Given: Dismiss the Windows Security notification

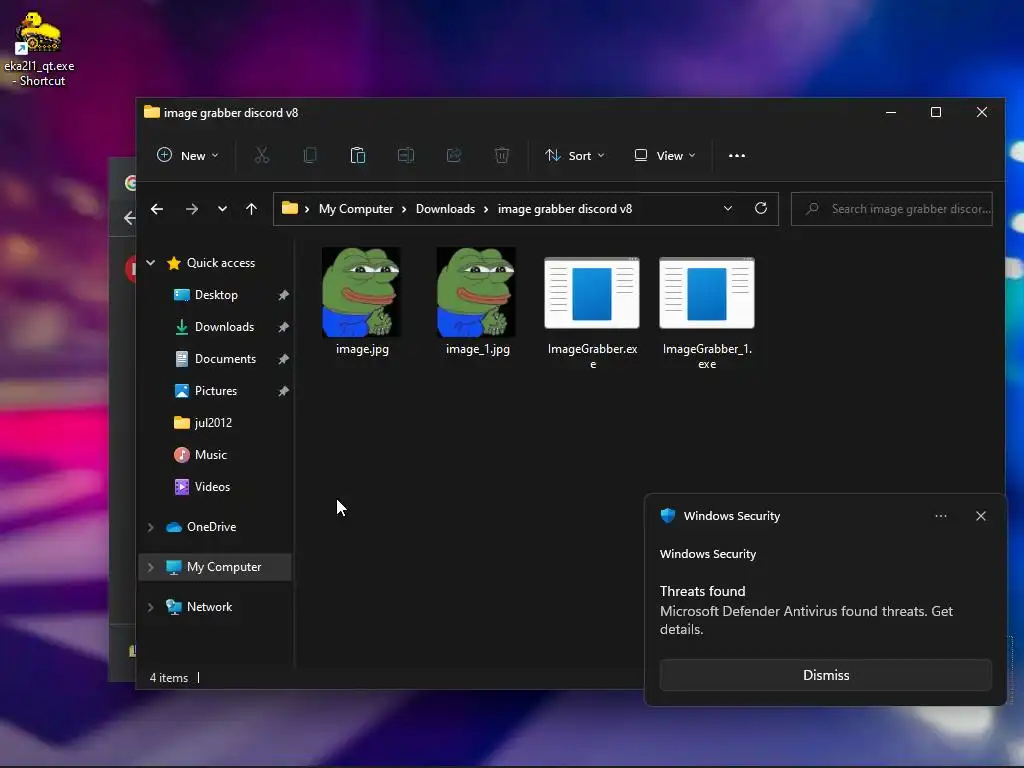Looking at the screenshot, I should click(x=825, y=675).
